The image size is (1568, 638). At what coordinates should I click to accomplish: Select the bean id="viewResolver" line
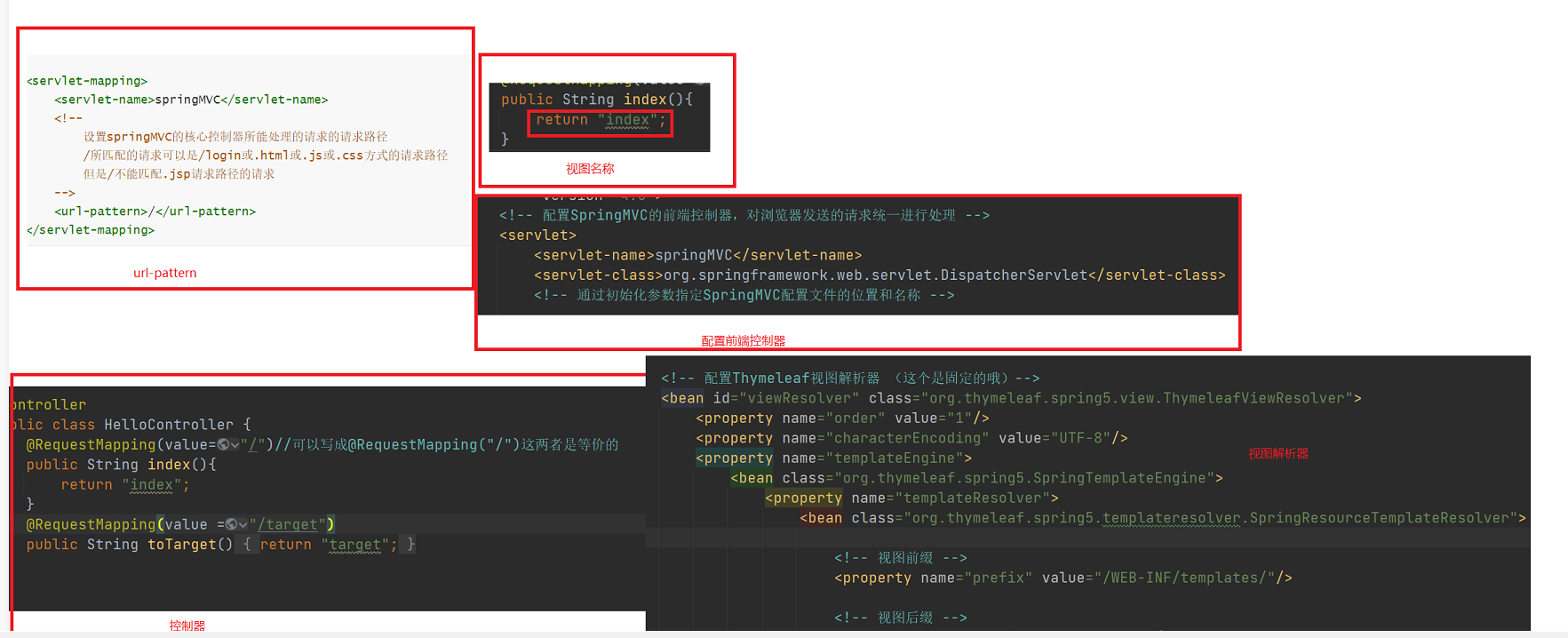pyautogui.click(x=1011, y=398)
